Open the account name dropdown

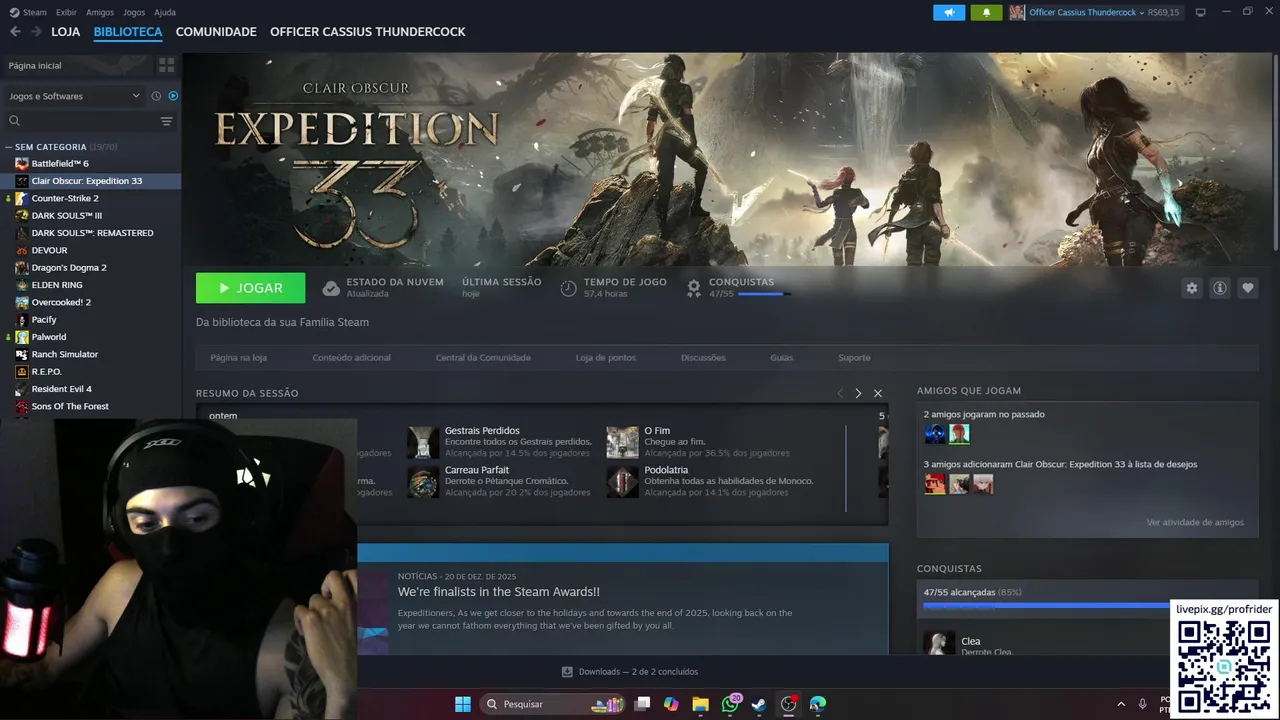[1087, 12]
